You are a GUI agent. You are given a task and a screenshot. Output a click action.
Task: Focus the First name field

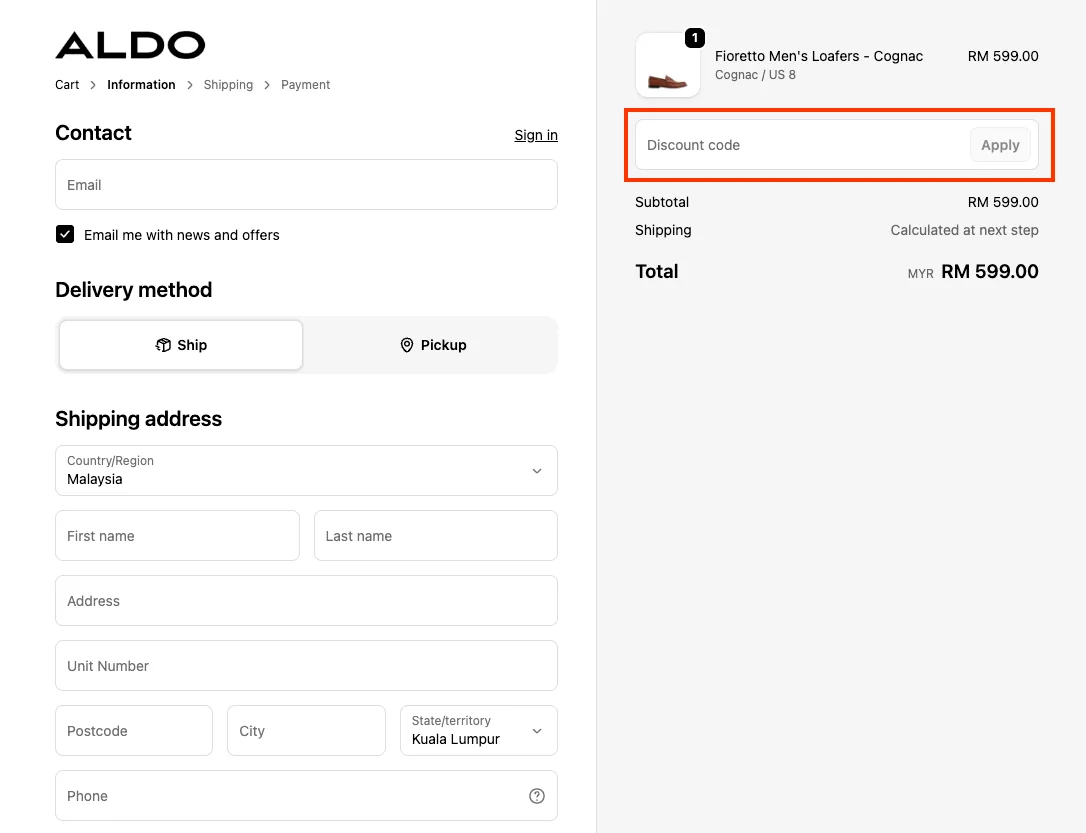(x=177, y=535)
